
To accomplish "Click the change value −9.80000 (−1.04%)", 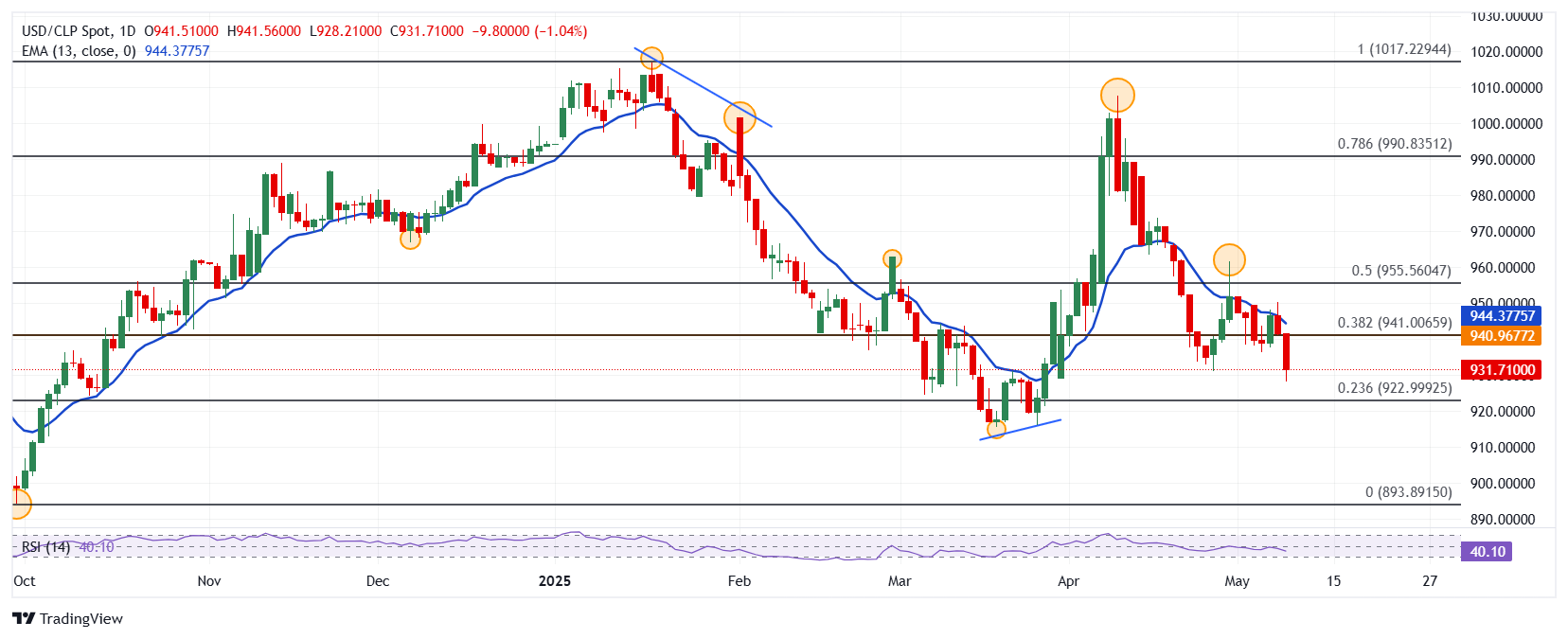I will [x=529, y=31].
